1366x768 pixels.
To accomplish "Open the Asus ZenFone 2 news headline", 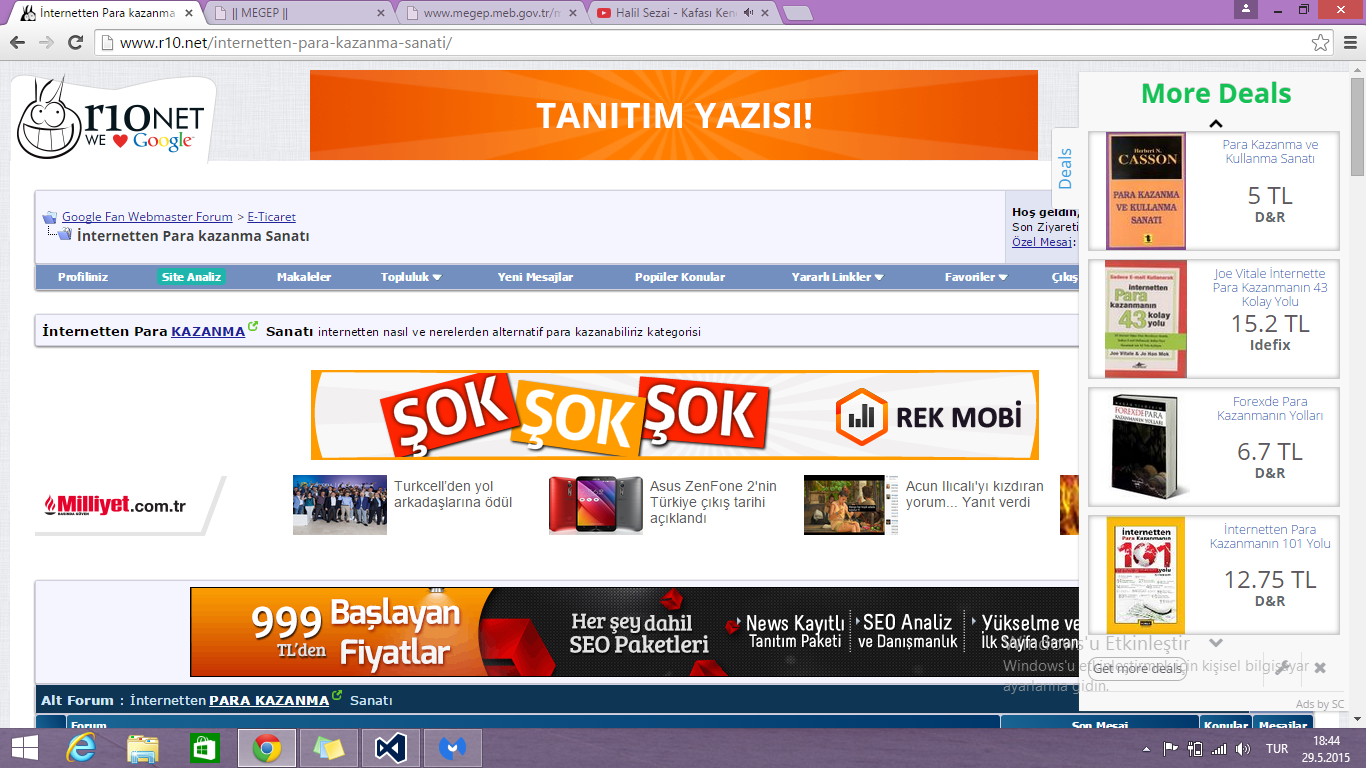I will tap(713, 502).
